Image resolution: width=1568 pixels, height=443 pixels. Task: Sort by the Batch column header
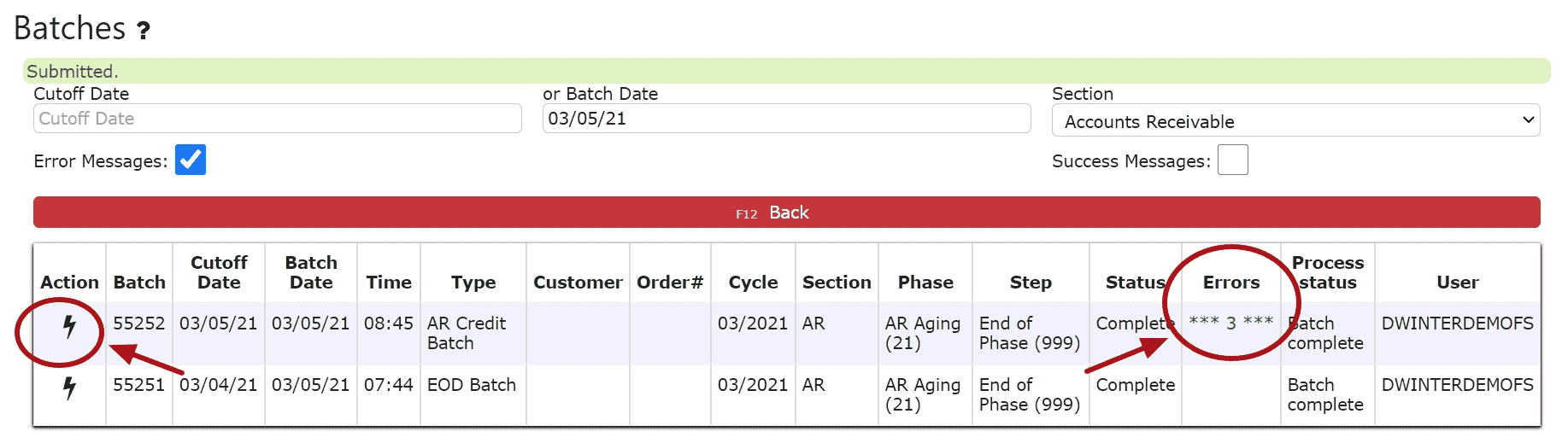tap(139, 283)
